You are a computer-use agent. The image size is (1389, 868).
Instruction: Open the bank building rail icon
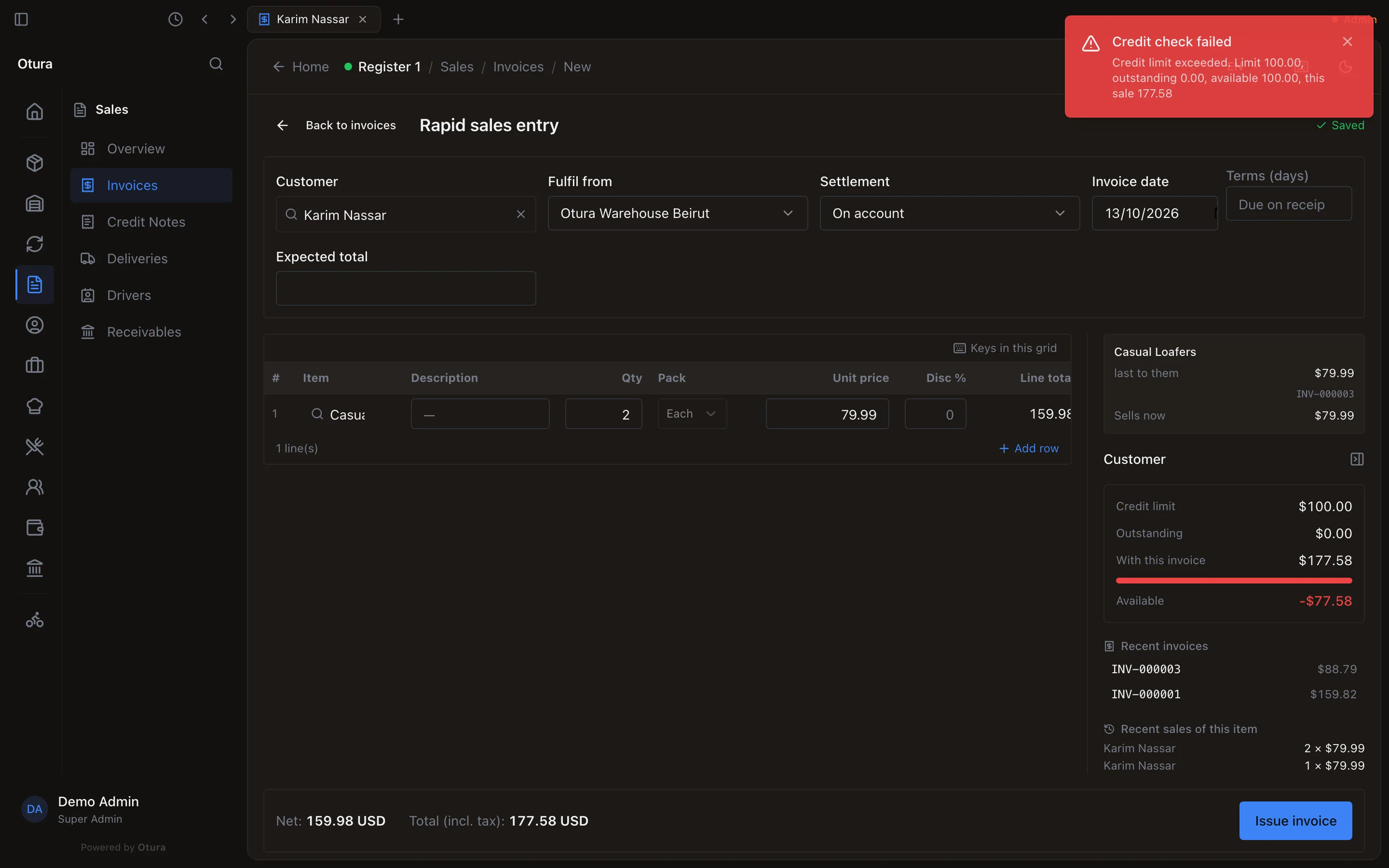click(x=34, y=569)
